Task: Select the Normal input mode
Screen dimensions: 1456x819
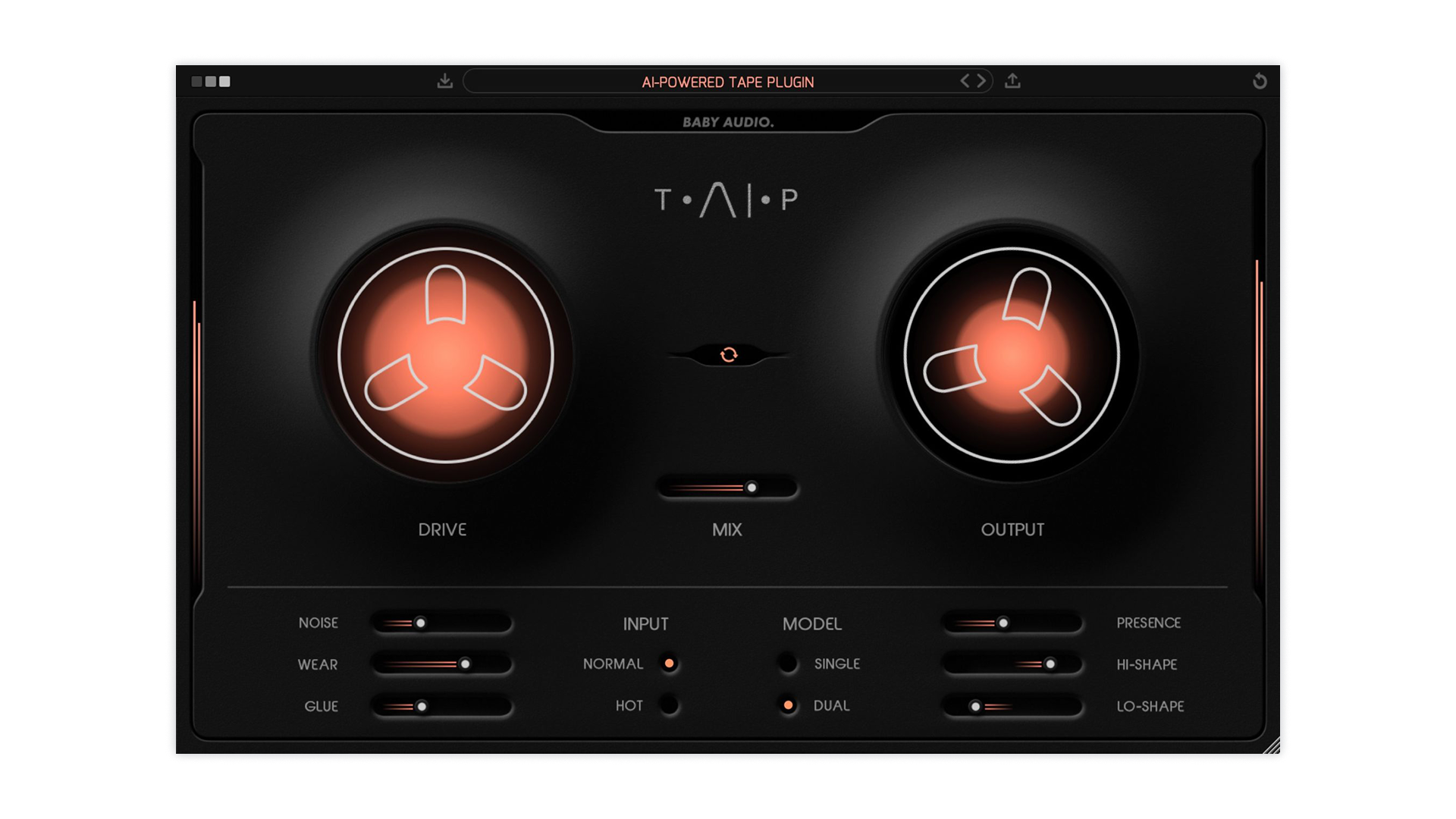Action: (x=669, y=664)
